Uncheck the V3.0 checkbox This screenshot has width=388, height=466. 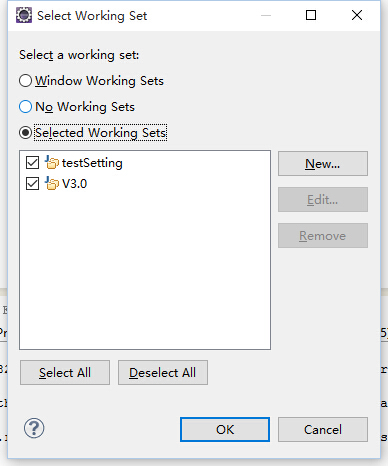coord(32,184)
